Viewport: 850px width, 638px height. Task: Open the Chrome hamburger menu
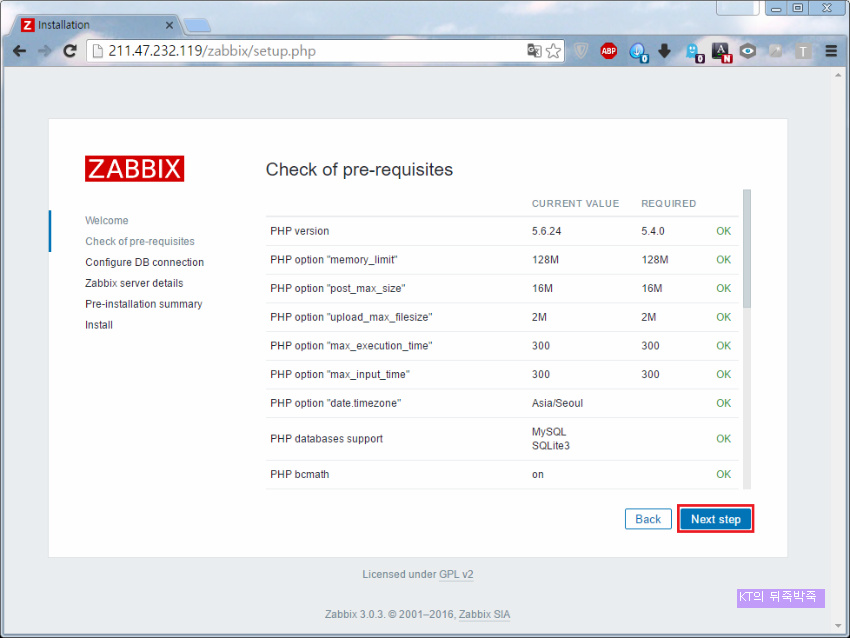[x=831, y=51]
